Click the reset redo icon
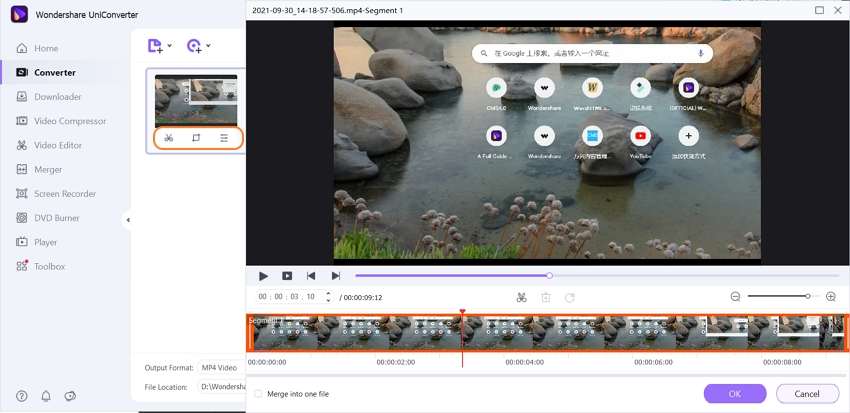This screenshot has width=850, height=413. pos(569,297)
